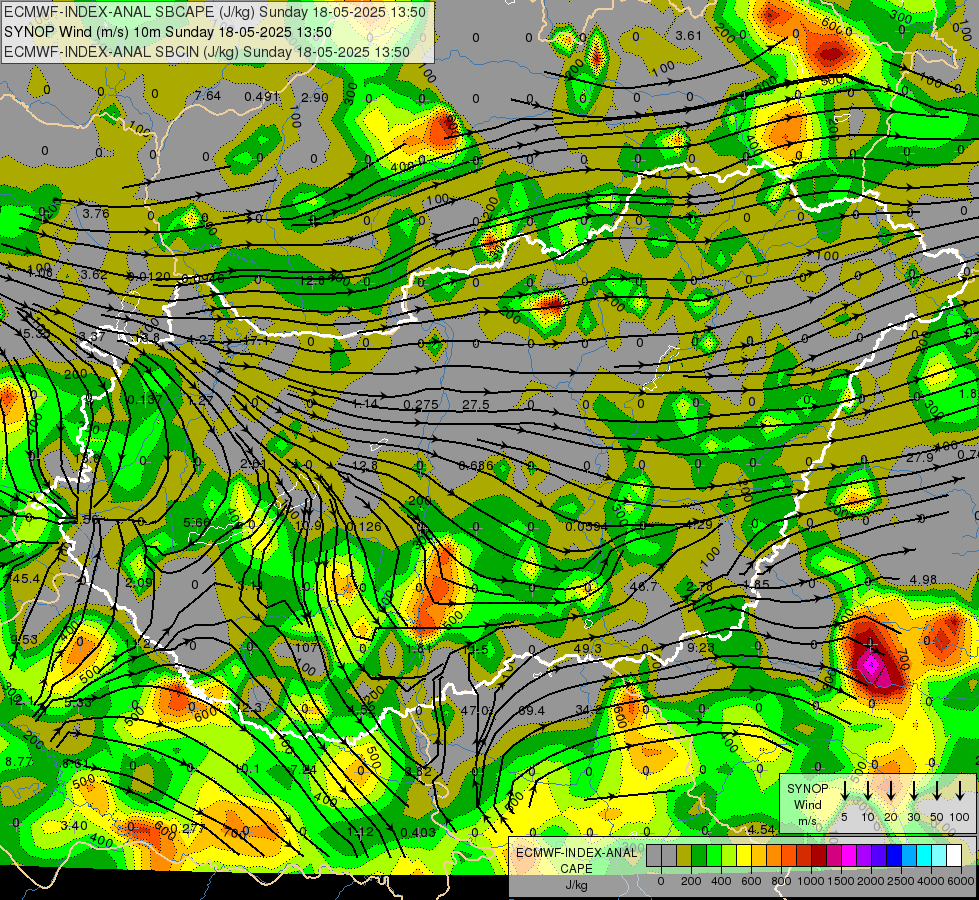Click the 10 m/s wind arrow in legend
979x900 pixels.
point(867,791)
